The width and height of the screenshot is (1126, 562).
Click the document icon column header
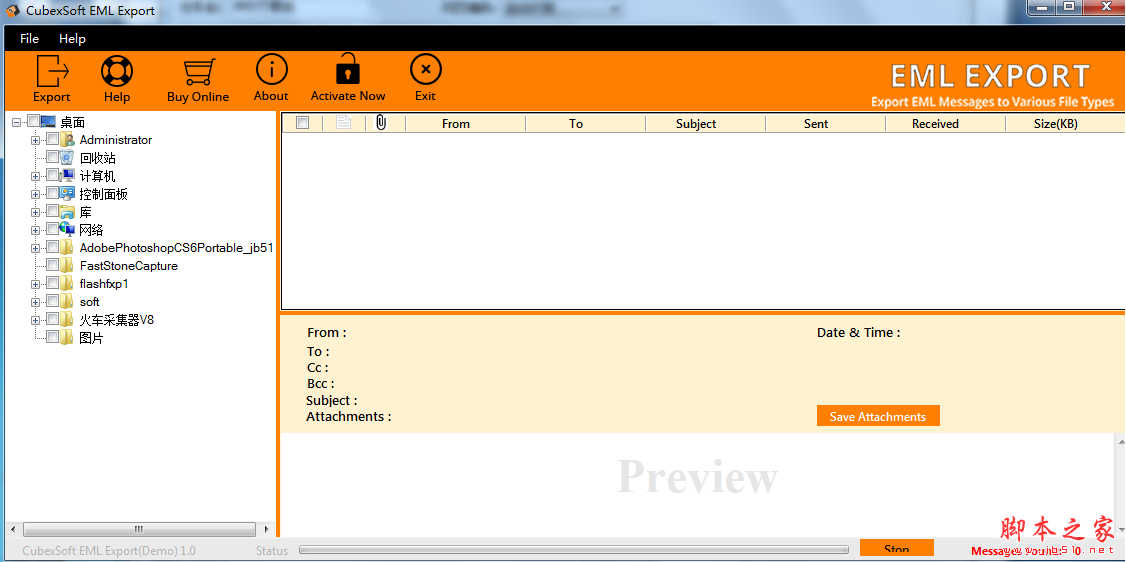pyautogui.click(x=343, y=123)
